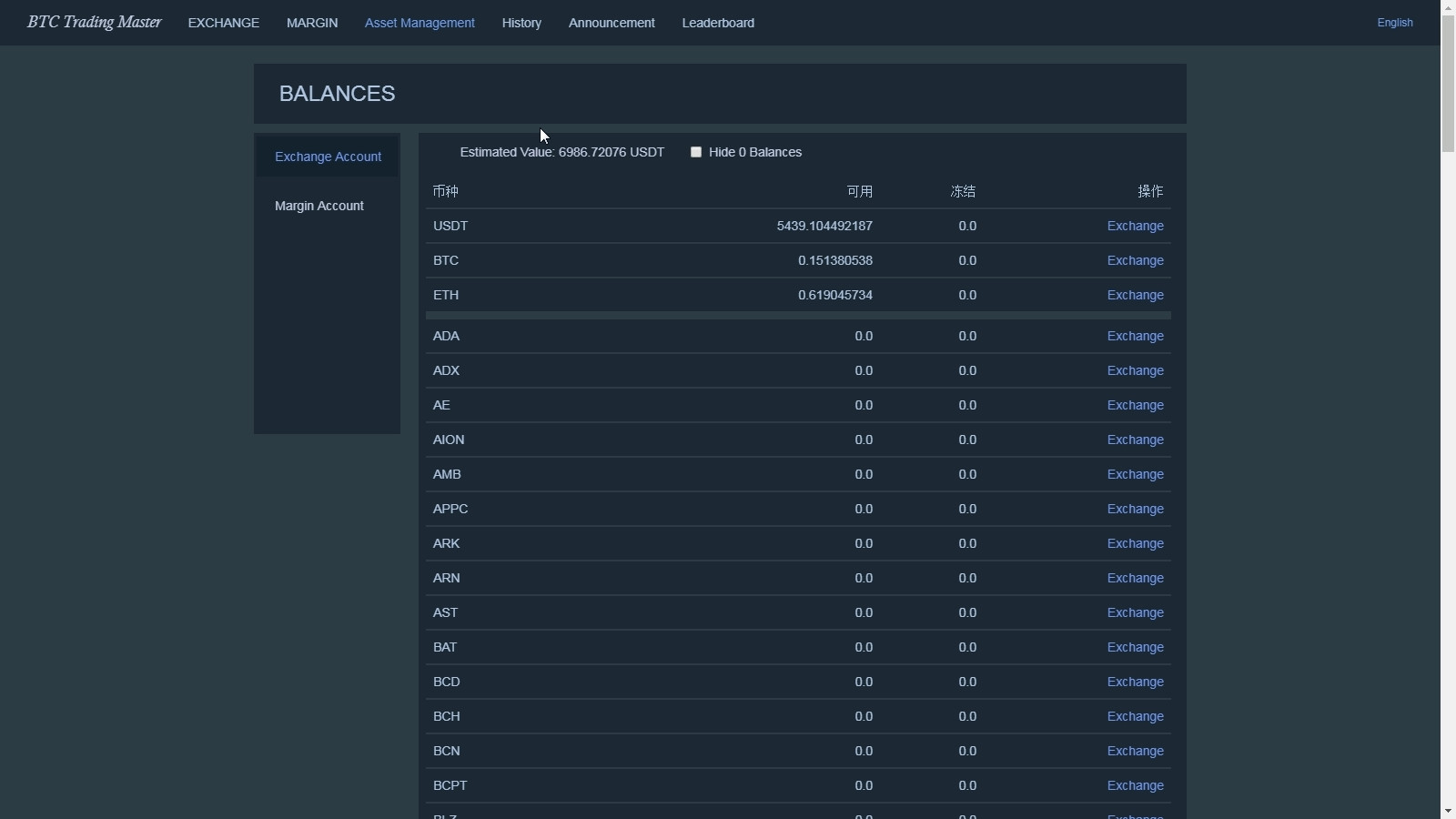Click the page scrollbar down arrow
This screenshot has width=1456, height=819.
[x=1448, y=811]
